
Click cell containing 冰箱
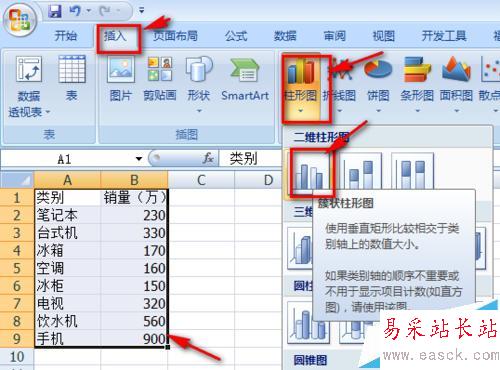pos(68,251)
